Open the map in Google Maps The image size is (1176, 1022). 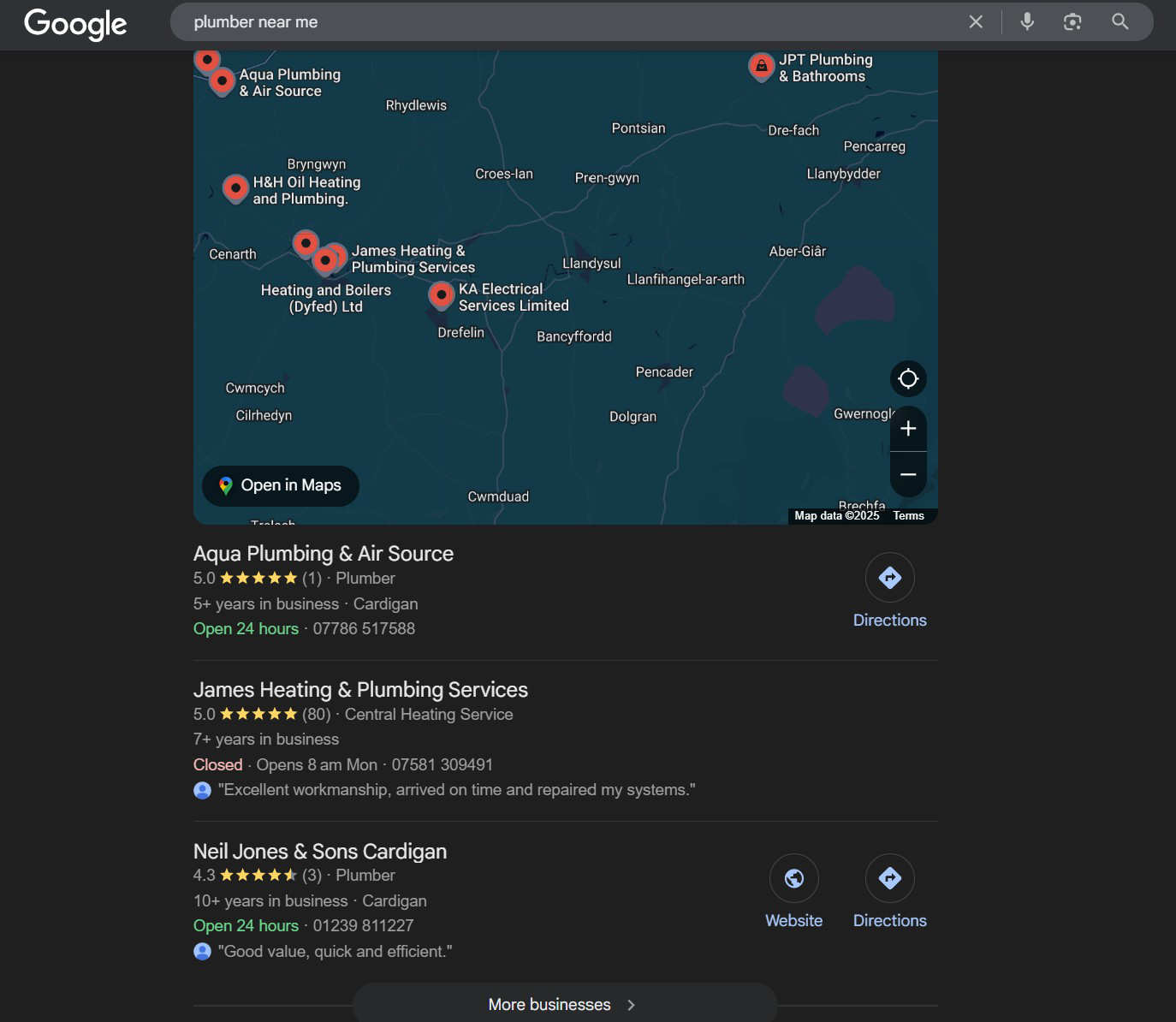281,485
